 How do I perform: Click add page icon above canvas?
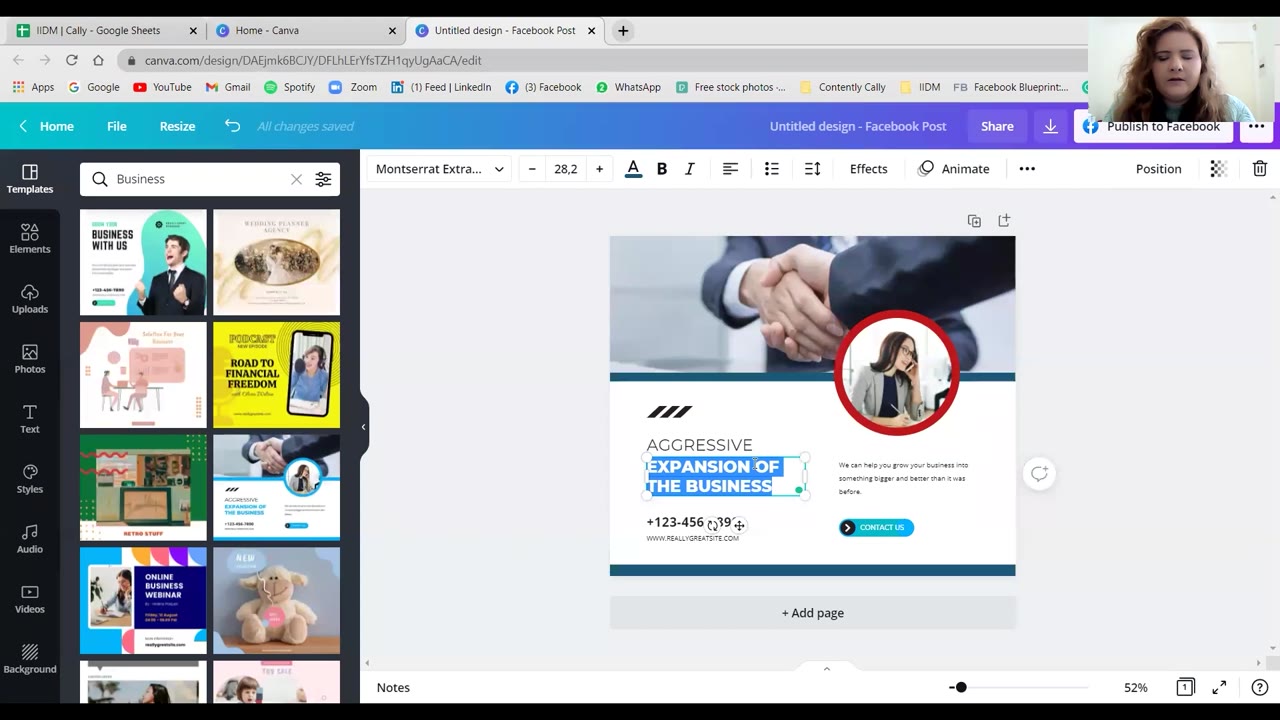pyautogui.click(x=1004, y=220)
